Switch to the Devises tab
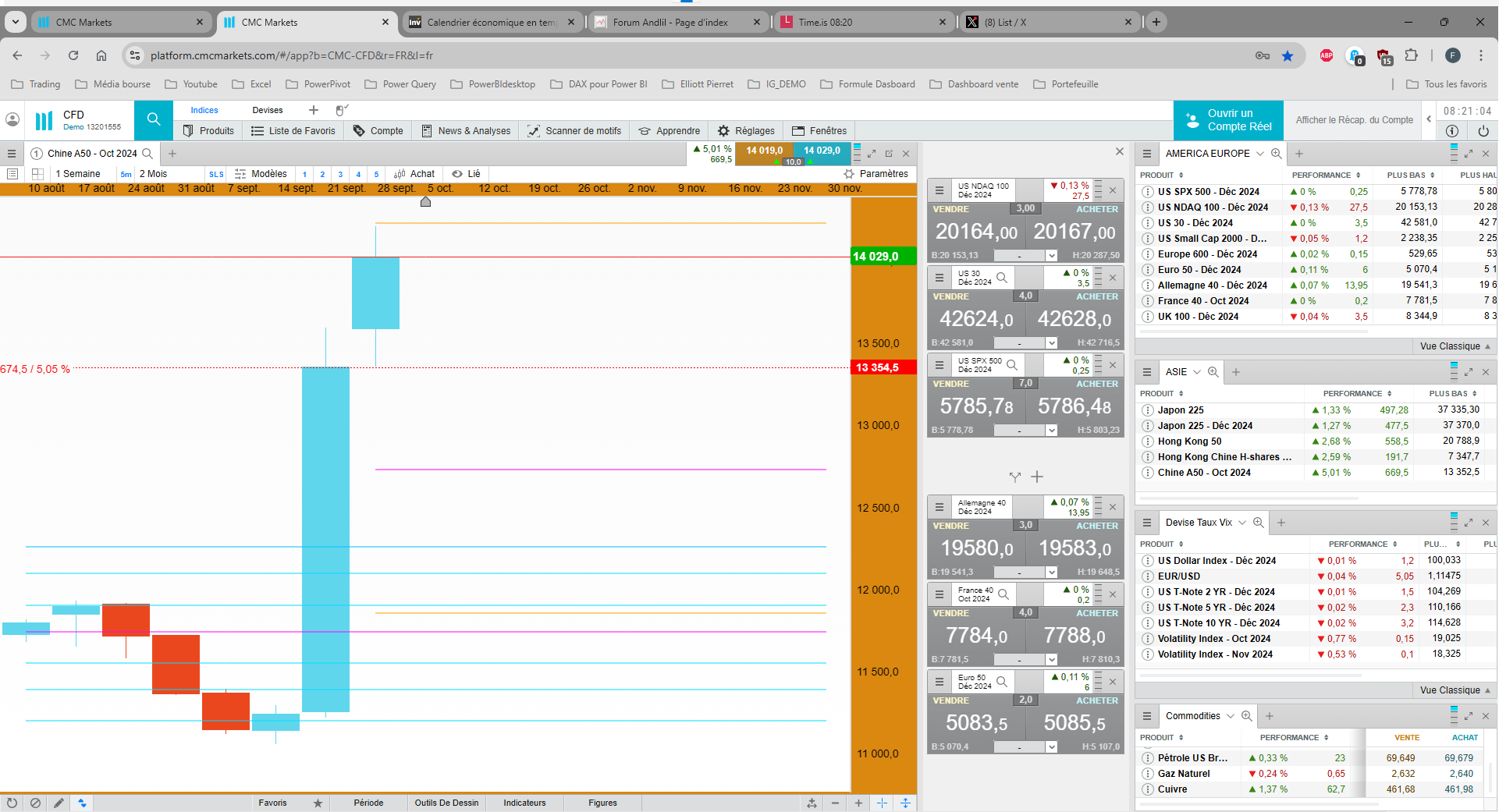Viewport: 1499px width, 812px height. tap(267, 110)
